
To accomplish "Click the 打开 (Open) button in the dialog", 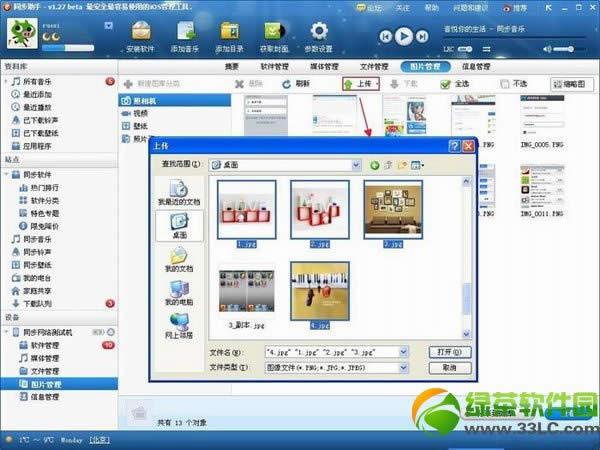I will click(x=450, y=352).
